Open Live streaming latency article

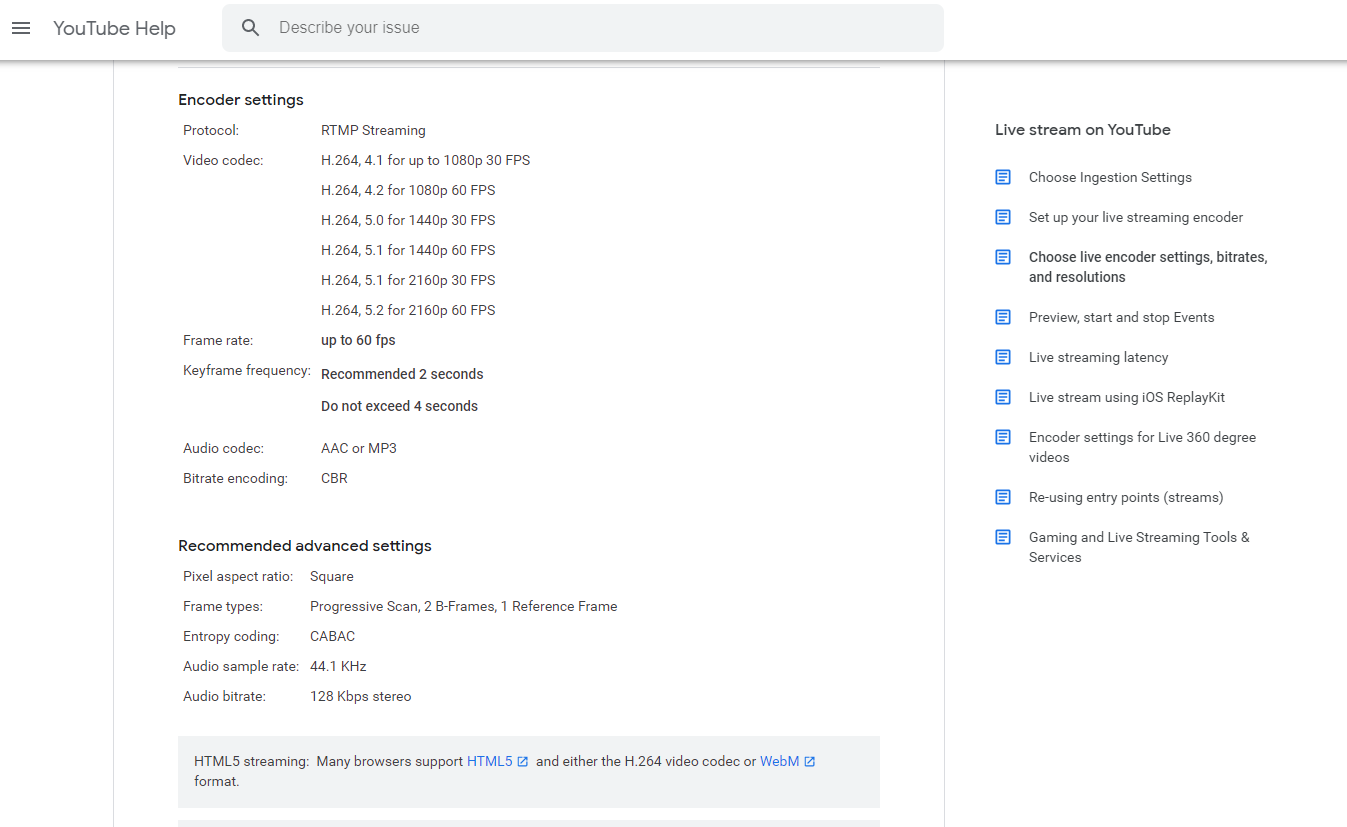point(1098,357)
